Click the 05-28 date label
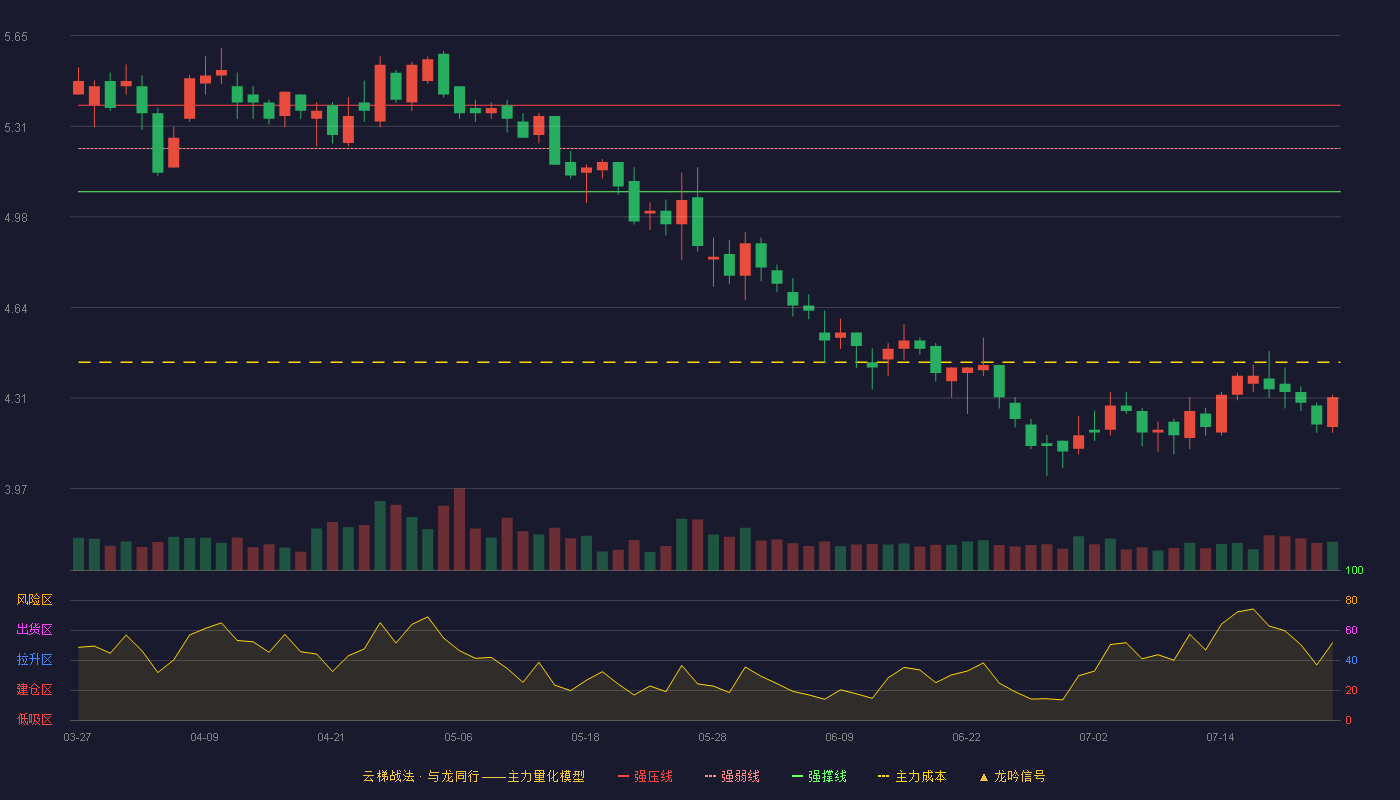1400x800 pixels. (x=712, y=737)
